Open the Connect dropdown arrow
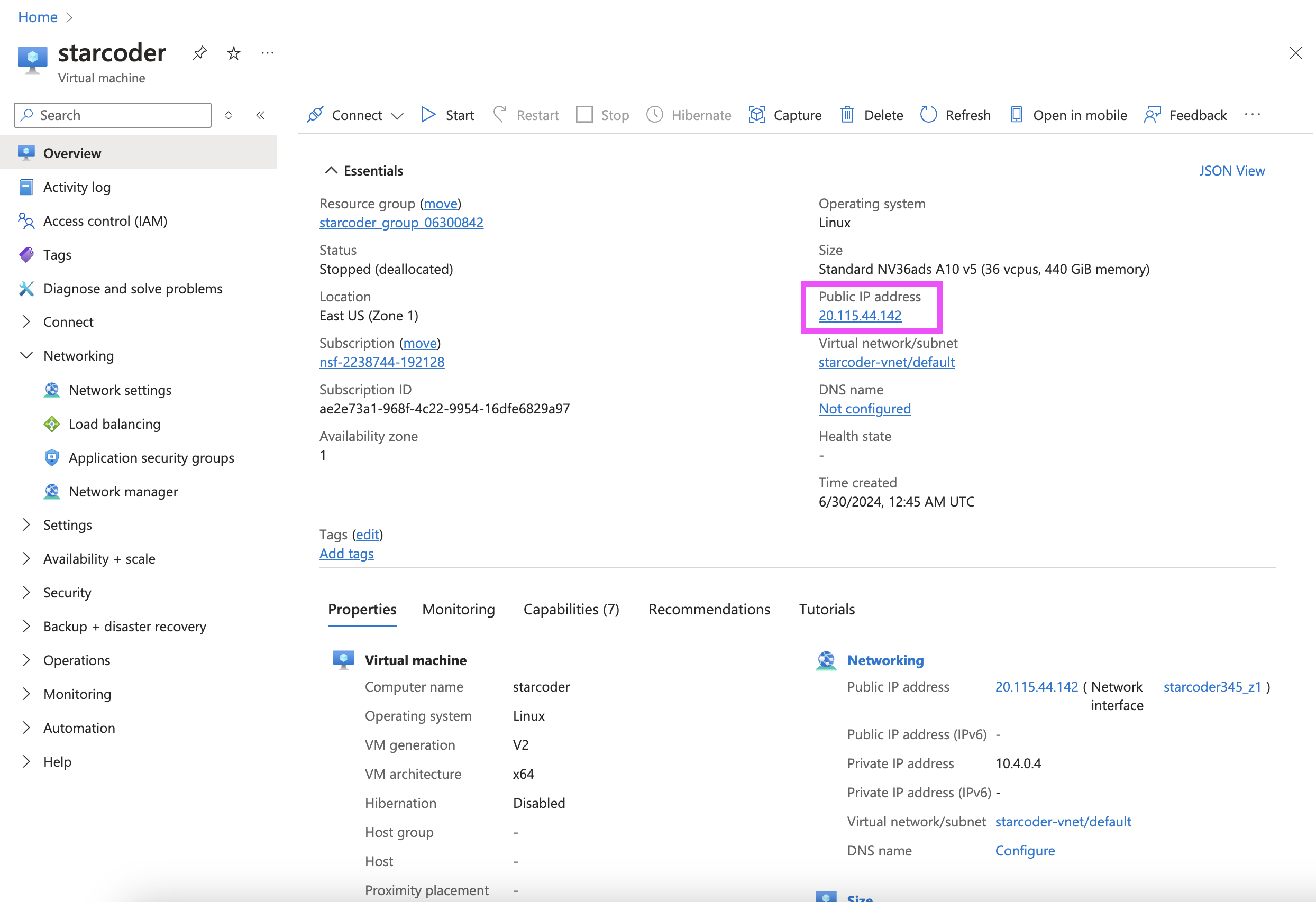This screenshot has width=1316, height=902. (x=398, y=116)
